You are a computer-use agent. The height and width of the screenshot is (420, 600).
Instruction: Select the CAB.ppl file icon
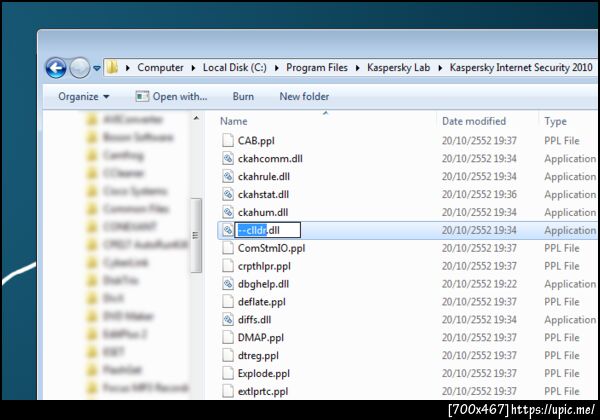click(228, 140)
